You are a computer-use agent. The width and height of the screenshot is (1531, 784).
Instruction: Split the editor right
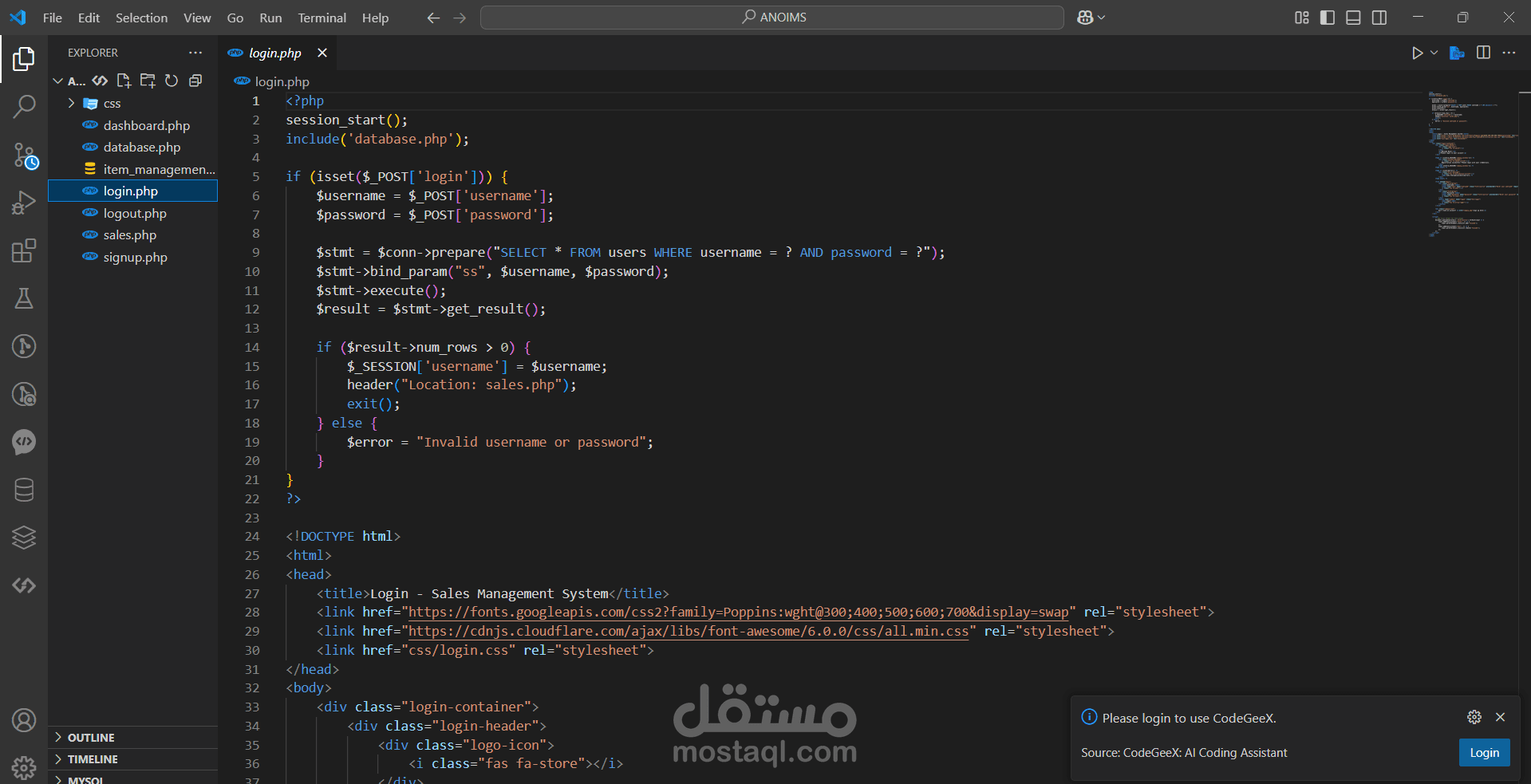1483,53
